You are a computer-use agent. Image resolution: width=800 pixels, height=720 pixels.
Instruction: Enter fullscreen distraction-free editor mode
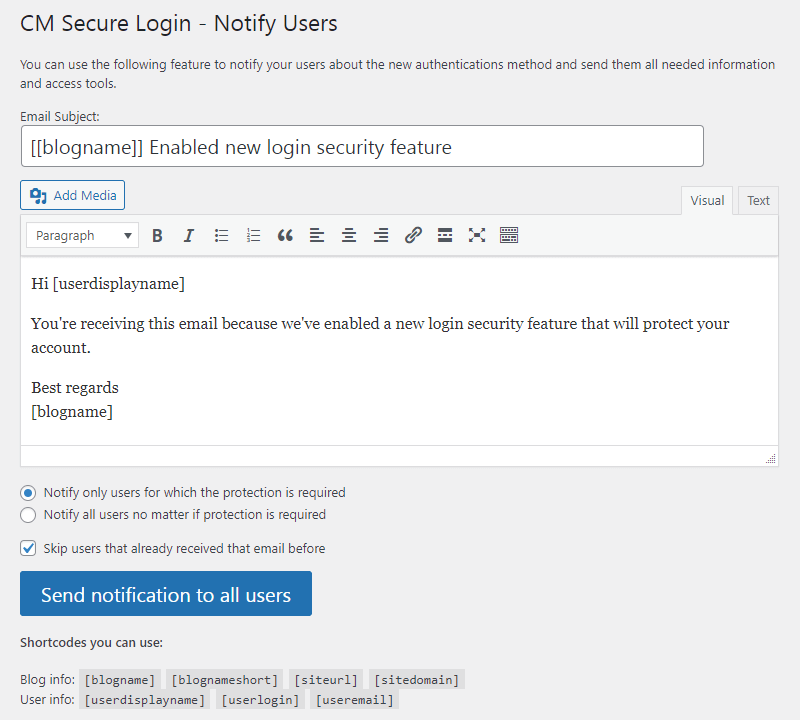point(477,236)
